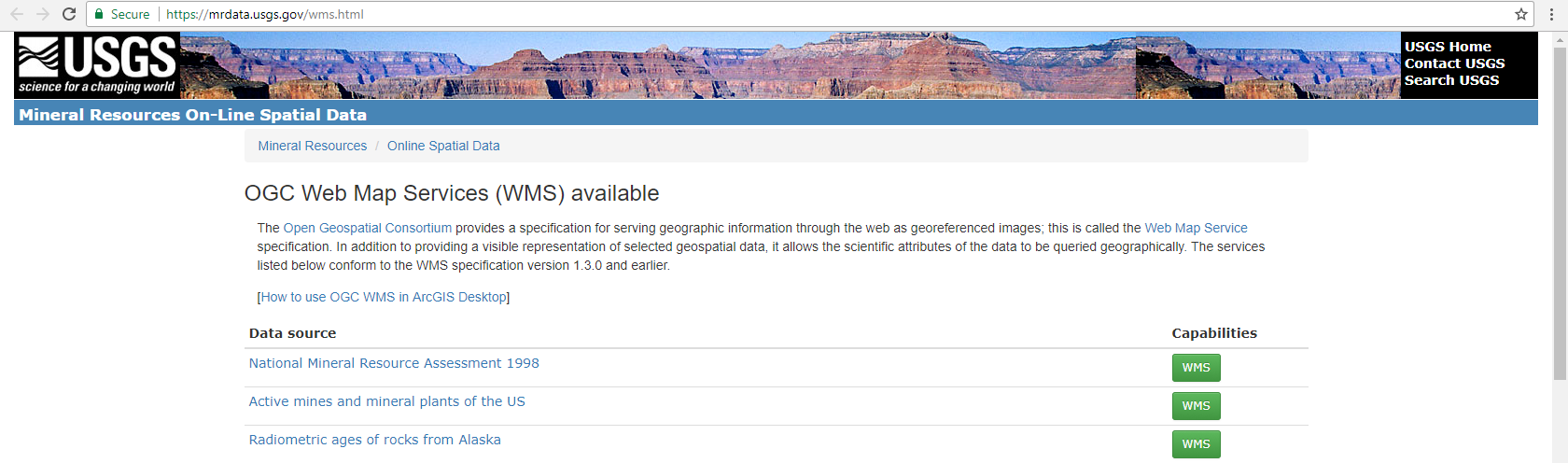The height and width of the screenshot is (463, 1568).
Task: Open Web Map Service link
Action: tap(1196, 228)
